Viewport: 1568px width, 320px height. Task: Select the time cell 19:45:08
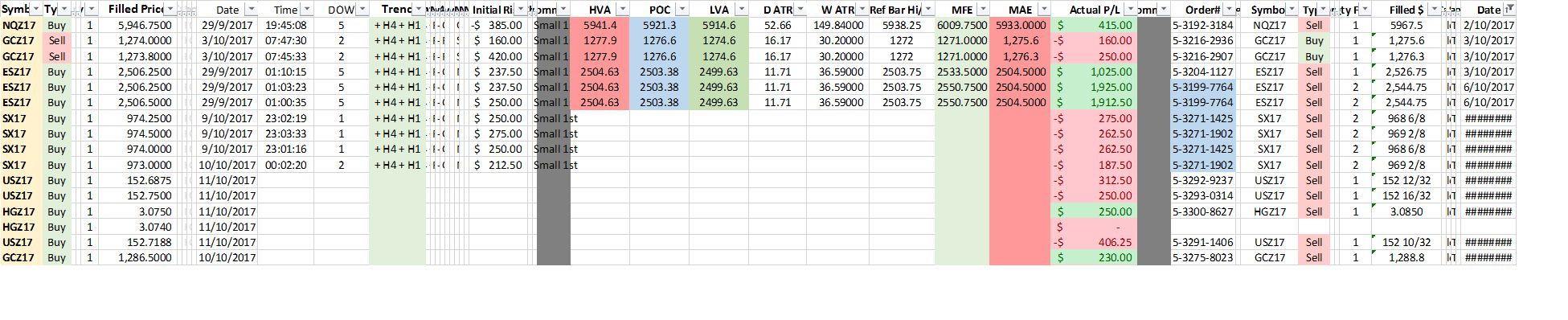[x=285, y=25]
